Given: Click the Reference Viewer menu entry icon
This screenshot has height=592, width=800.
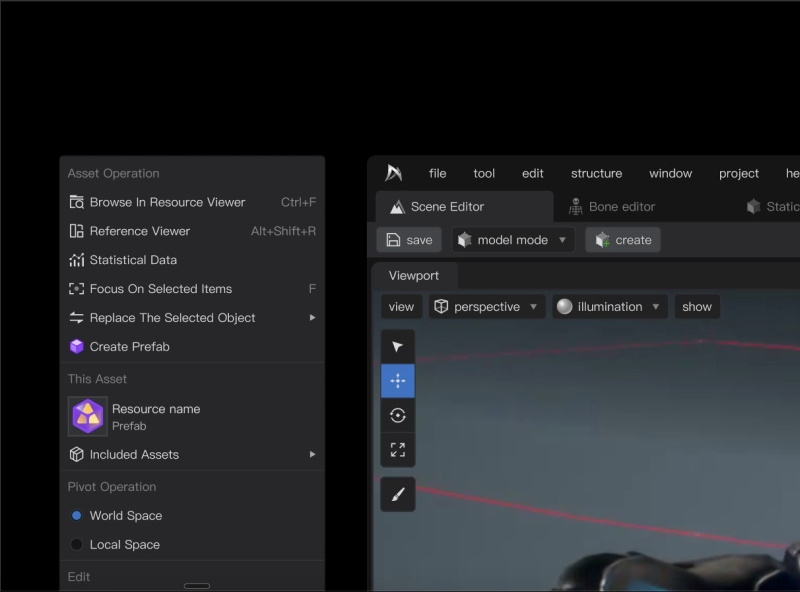Looking at the screenshot, I should coord(77,231).
